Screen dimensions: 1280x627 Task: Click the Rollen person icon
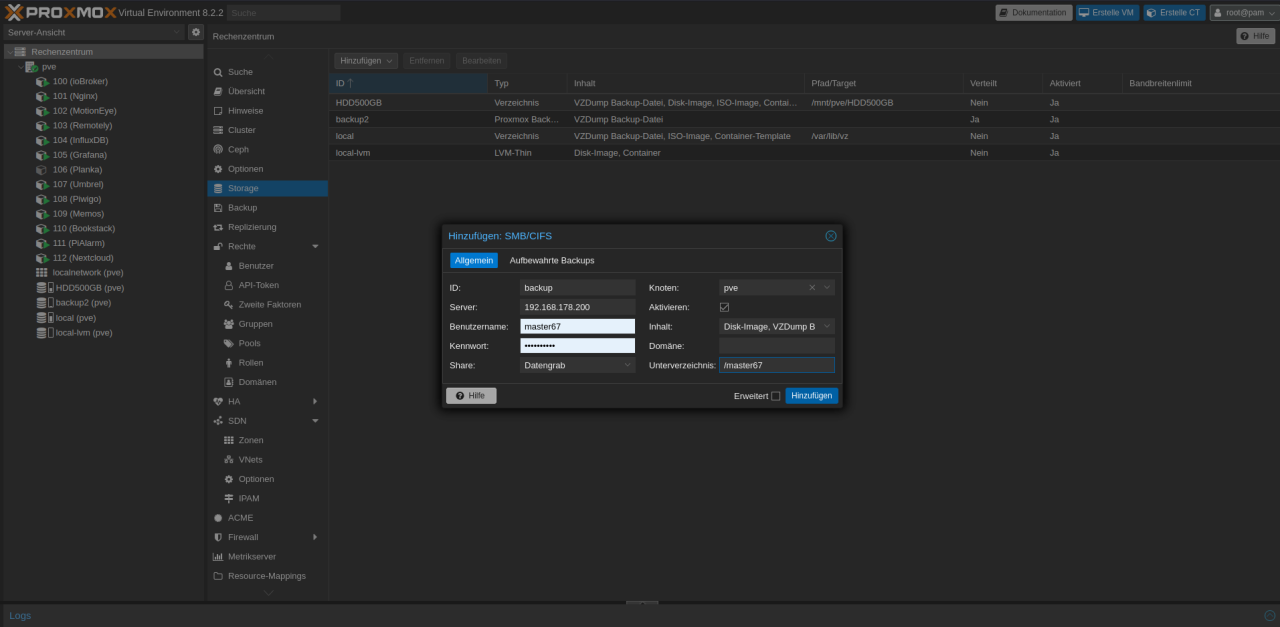tap(229, 362)
